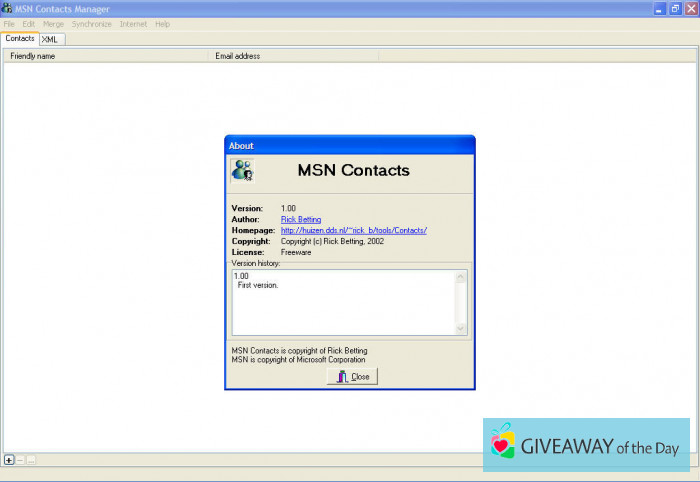Sort by Friendly name column header
This screenshot has width=700, height=482.
coord(105,56)
